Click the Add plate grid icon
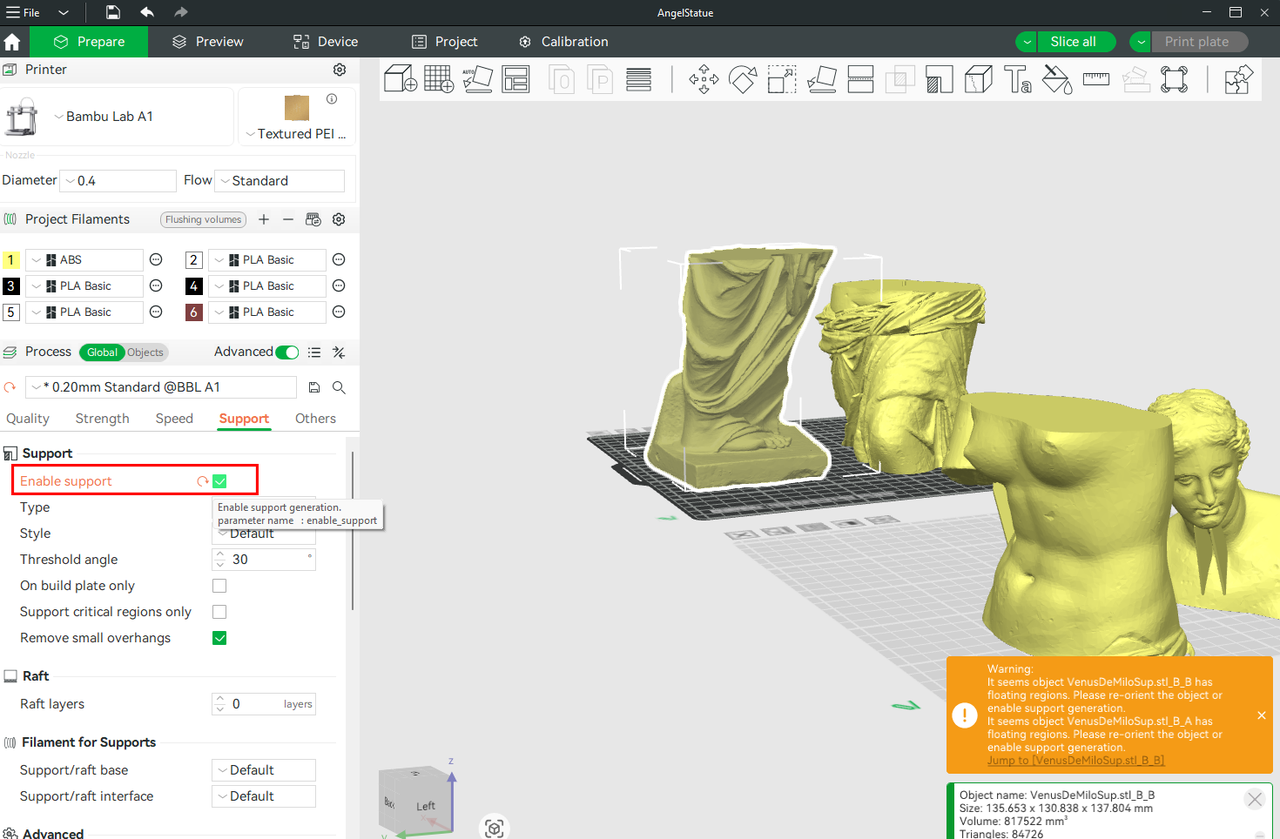The width and height of the screenshot is (1280, 839). point(439,79)
